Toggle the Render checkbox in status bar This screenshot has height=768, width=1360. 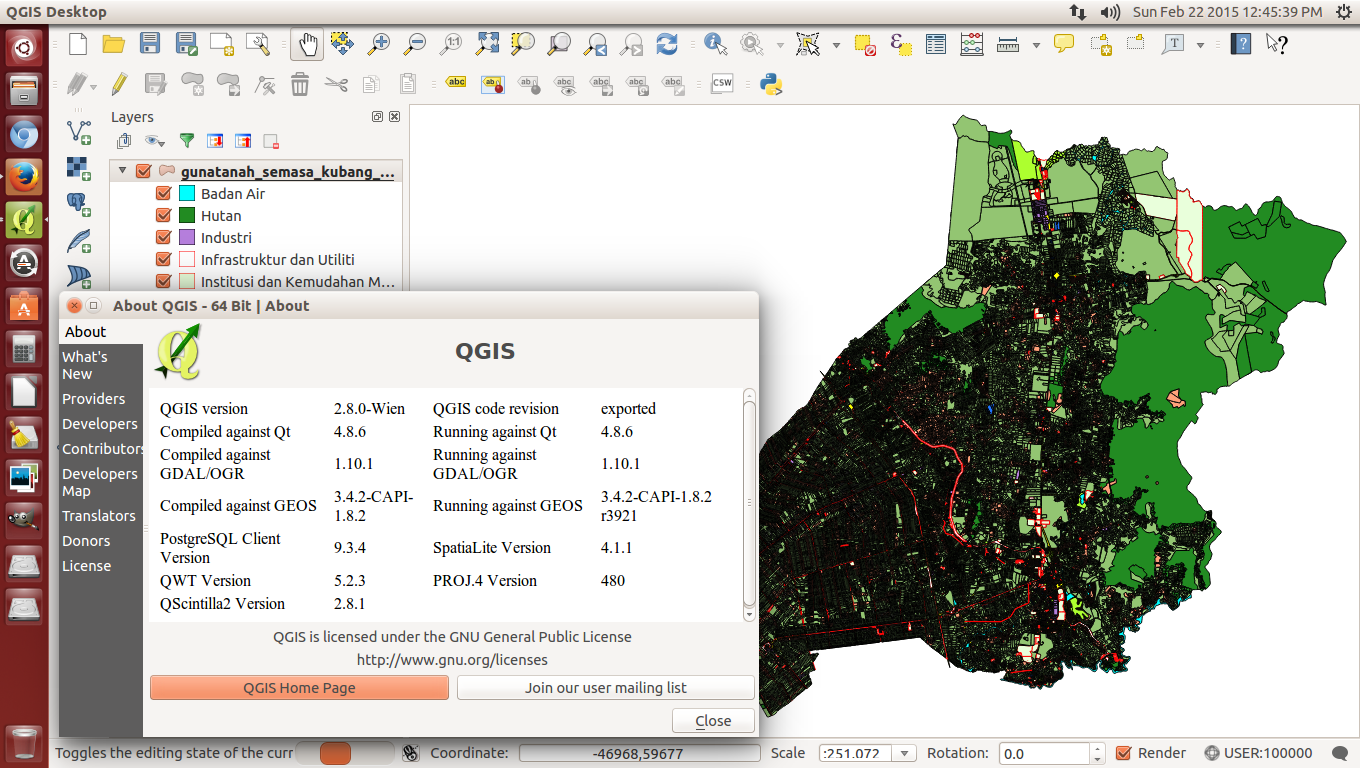(x=1123, y=753)
